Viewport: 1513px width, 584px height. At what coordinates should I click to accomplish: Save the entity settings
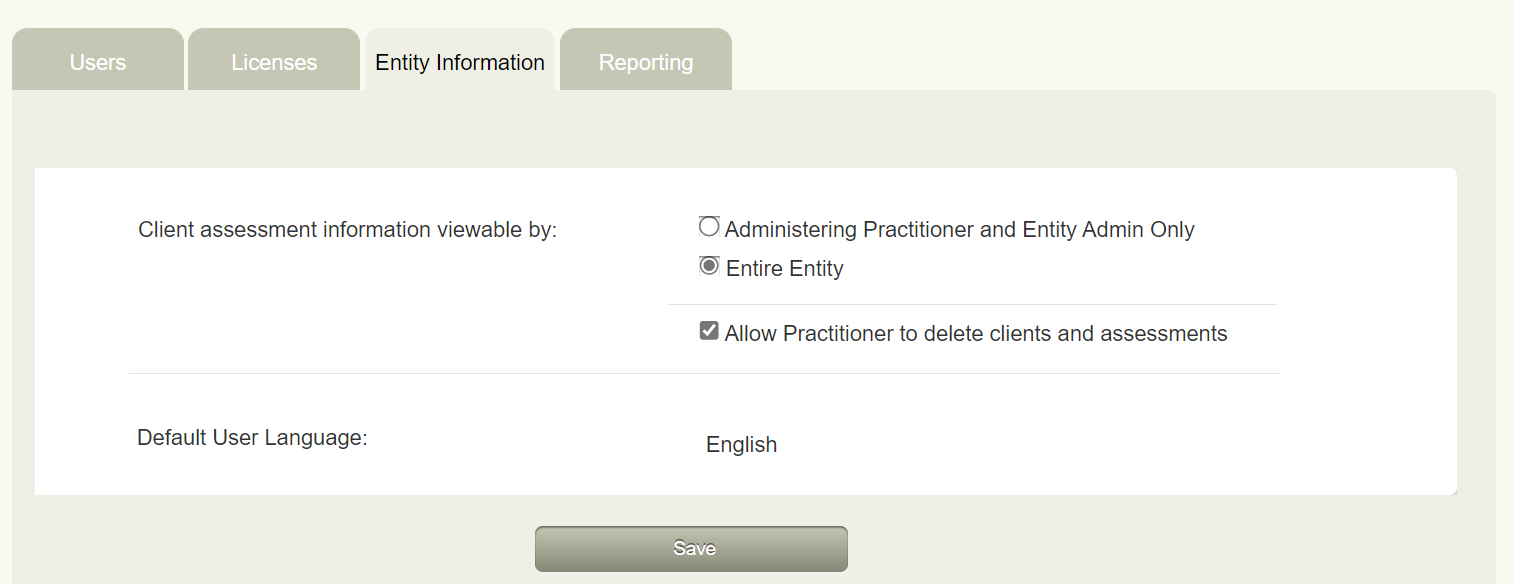point(691,548)
